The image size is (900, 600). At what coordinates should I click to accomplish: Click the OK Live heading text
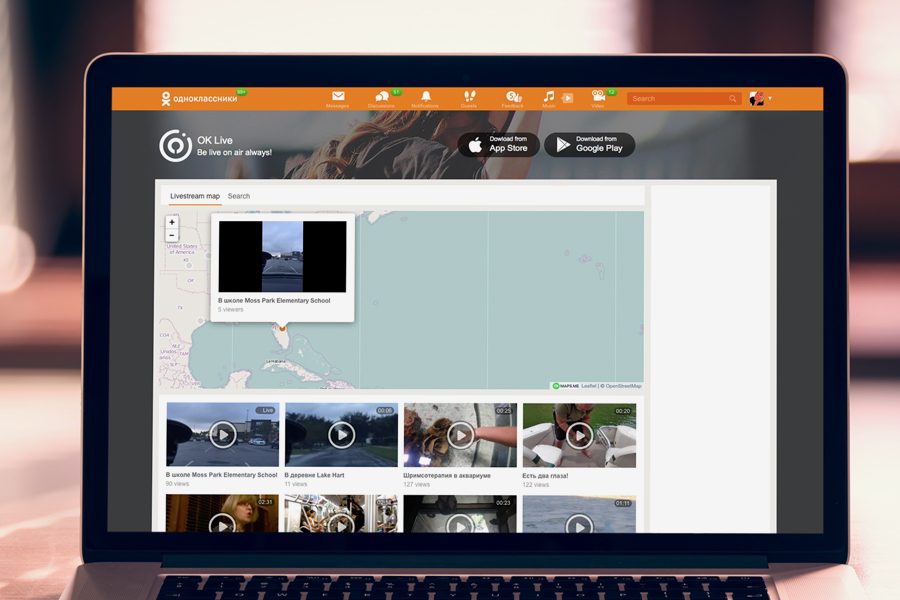[215, 140]
